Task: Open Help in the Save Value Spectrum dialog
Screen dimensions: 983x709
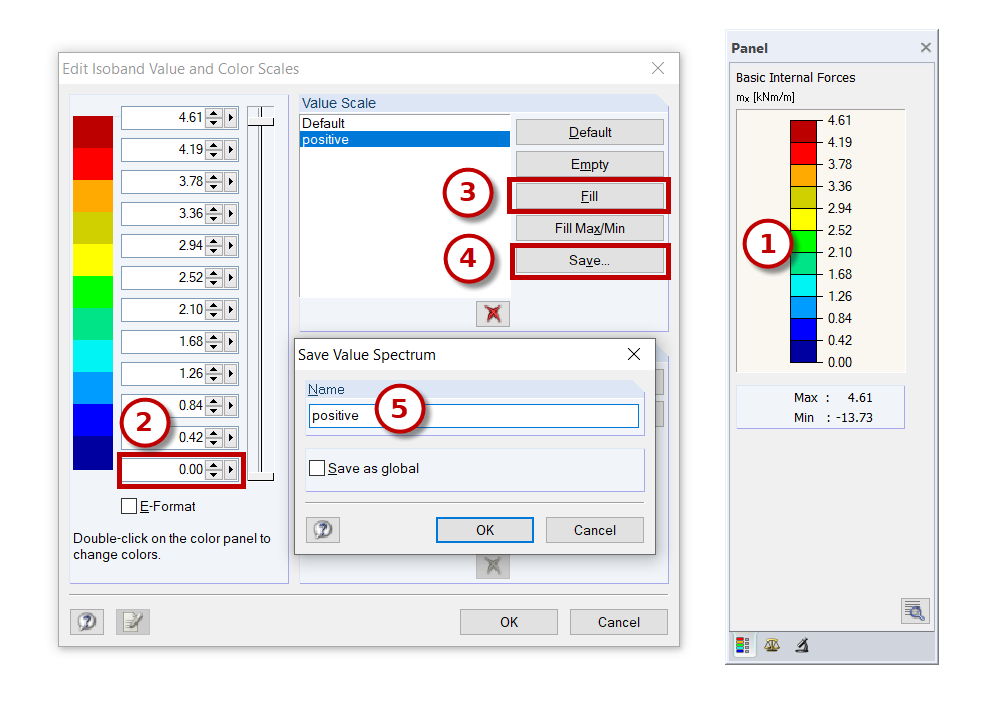Action: click(x=322, y=529)
